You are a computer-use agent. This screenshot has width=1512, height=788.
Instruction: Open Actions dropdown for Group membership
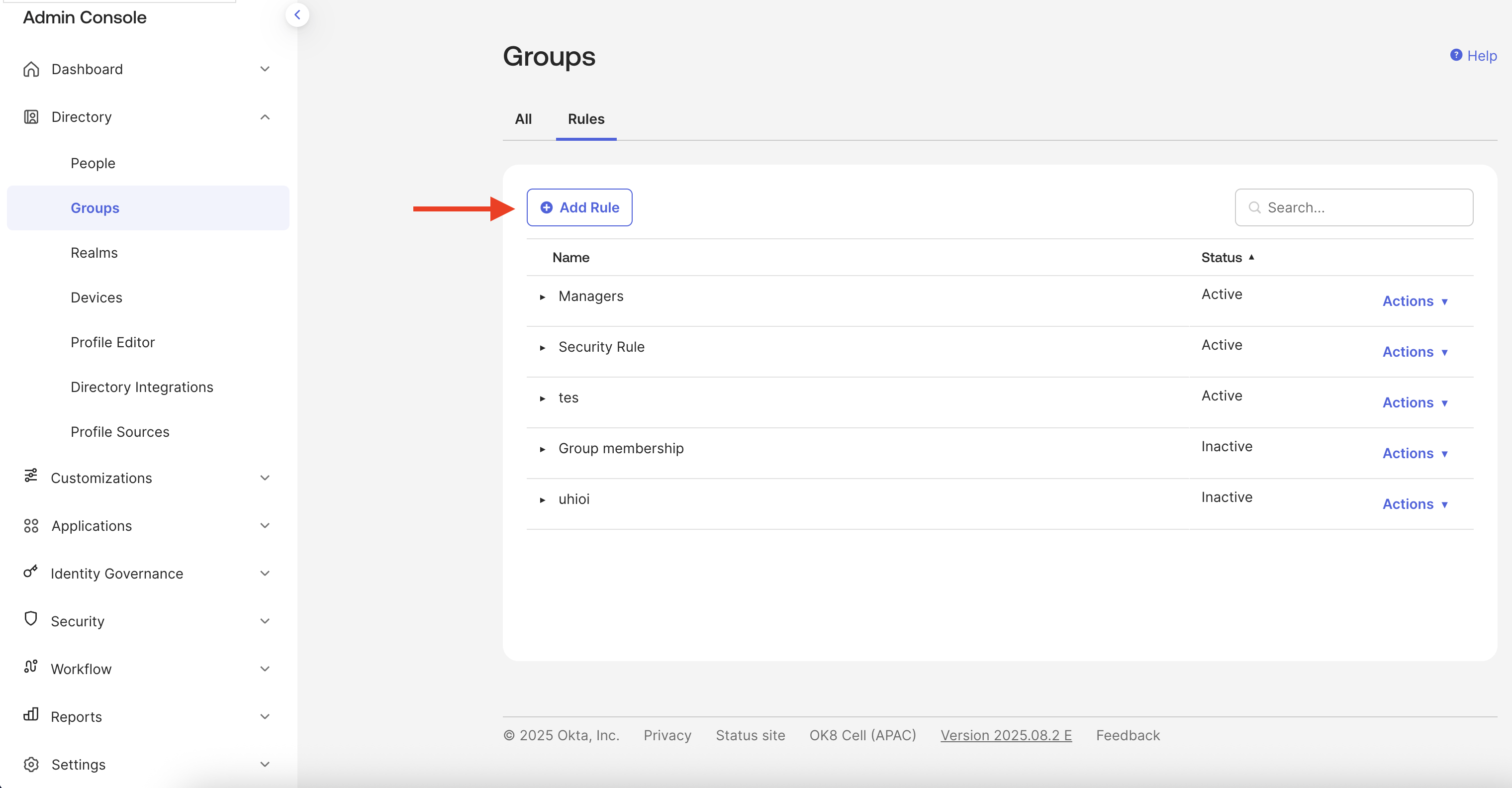(x=1415, y=453)
